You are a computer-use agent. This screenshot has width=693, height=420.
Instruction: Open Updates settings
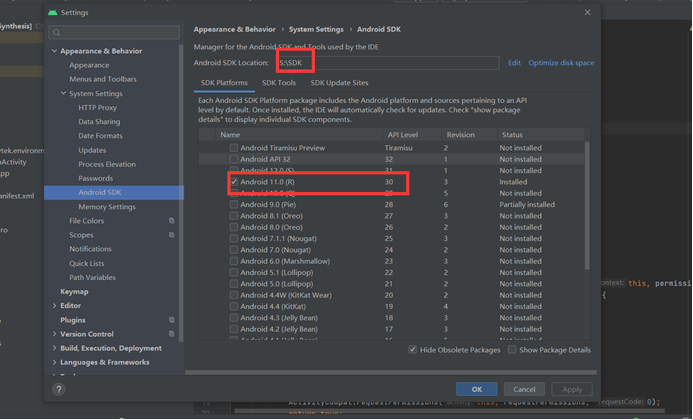92,150
